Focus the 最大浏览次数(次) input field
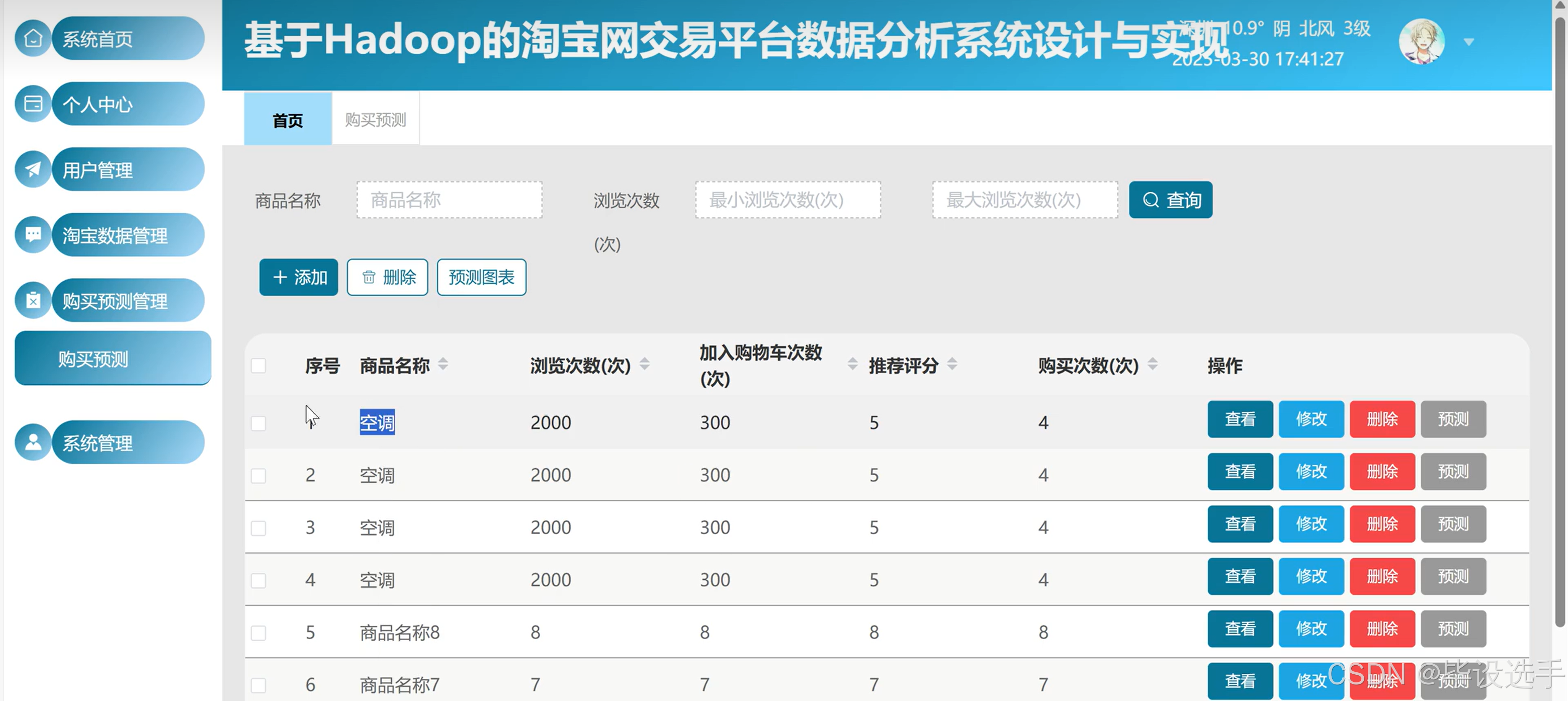This screenshot has width=1568, height=701. pyautogui.click(x=1025, y=200)
